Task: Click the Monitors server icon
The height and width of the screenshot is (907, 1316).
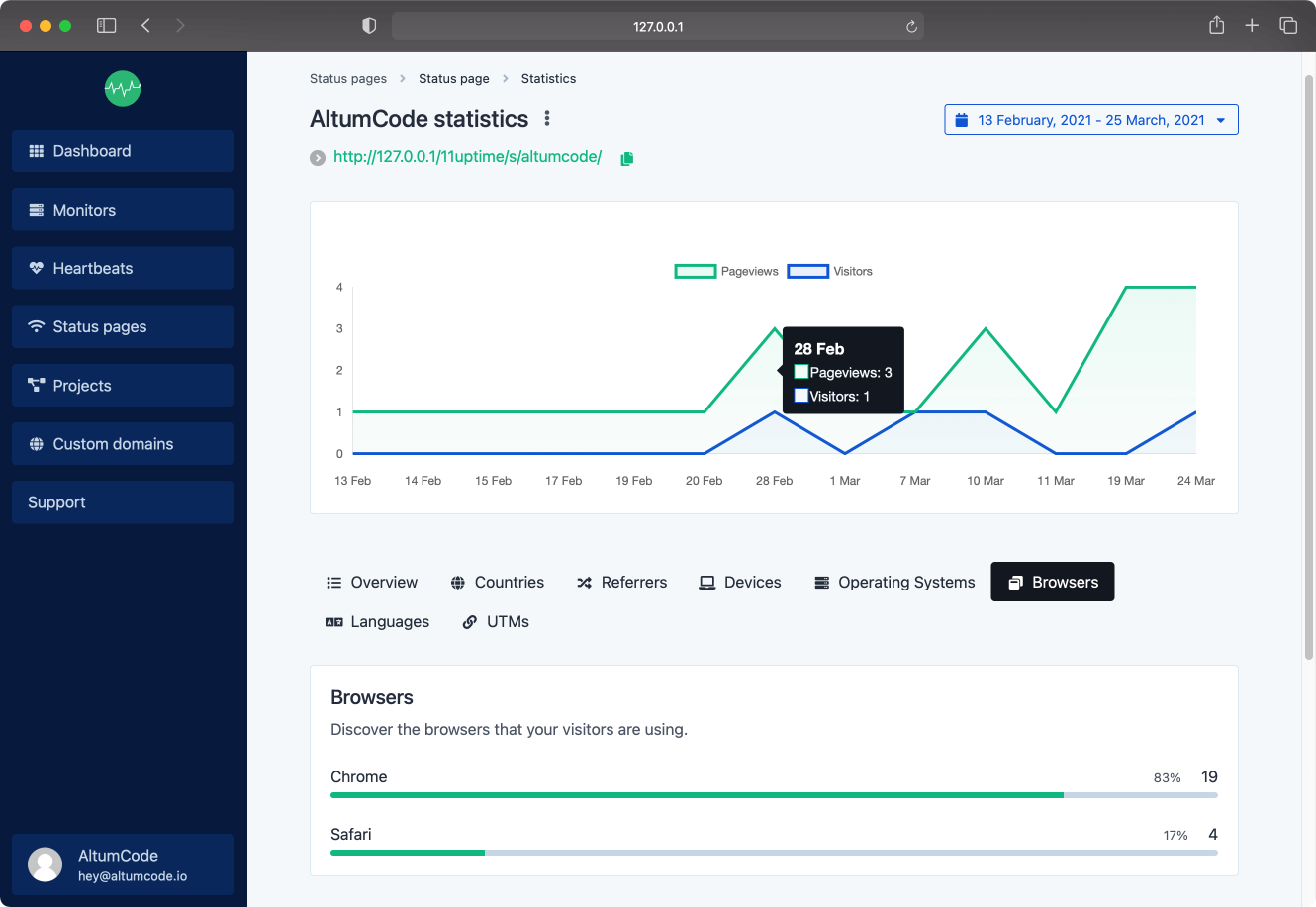Action: (x=37, y=210)
